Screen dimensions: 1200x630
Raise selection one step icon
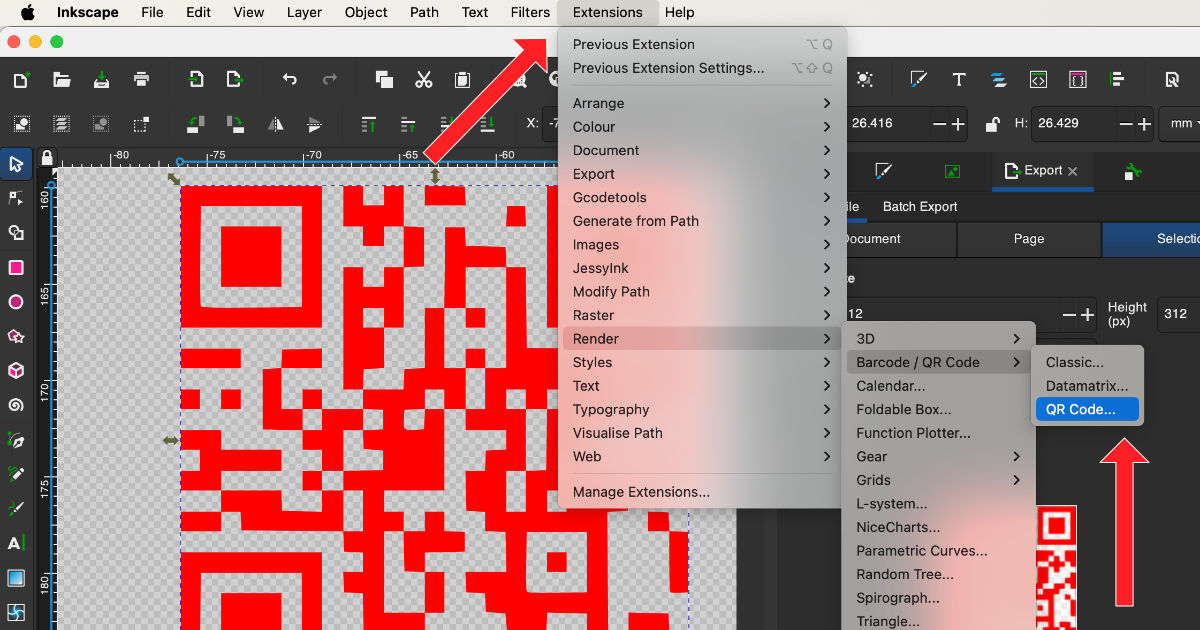click(x=408, y=124)
